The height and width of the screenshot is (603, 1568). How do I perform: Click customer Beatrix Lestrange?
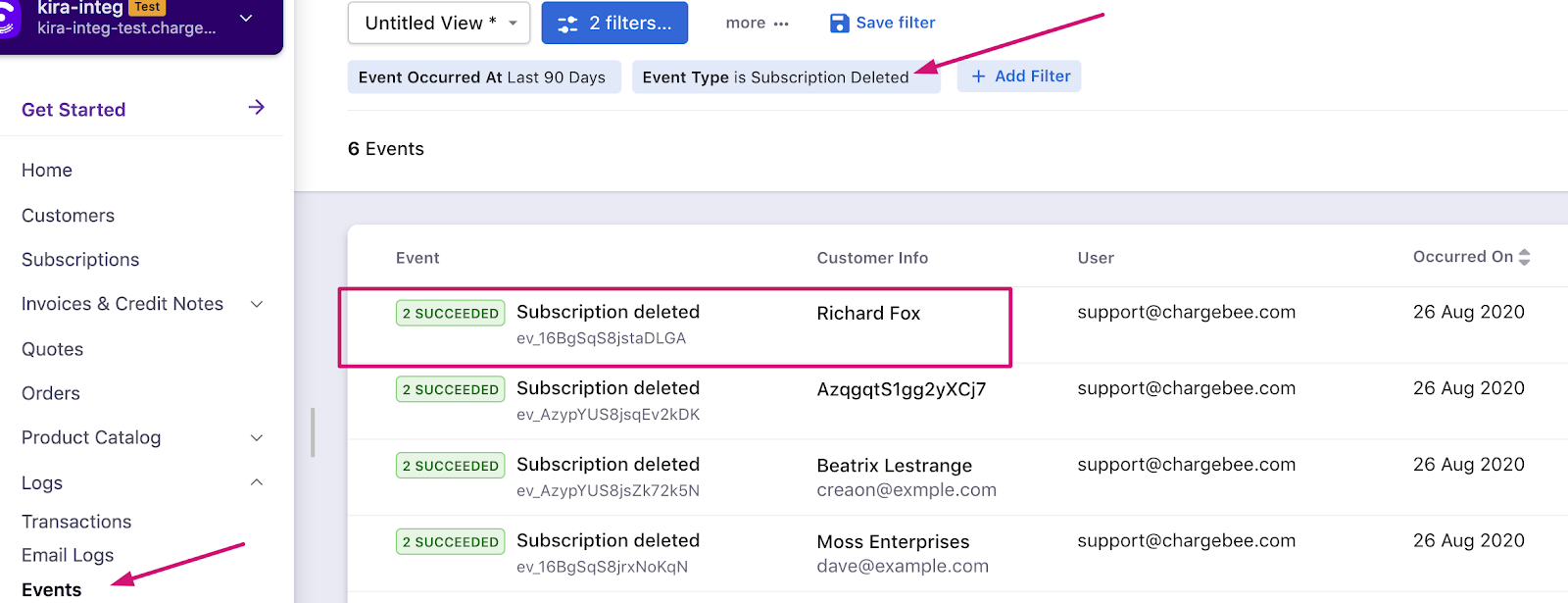(x=895, y=466)
